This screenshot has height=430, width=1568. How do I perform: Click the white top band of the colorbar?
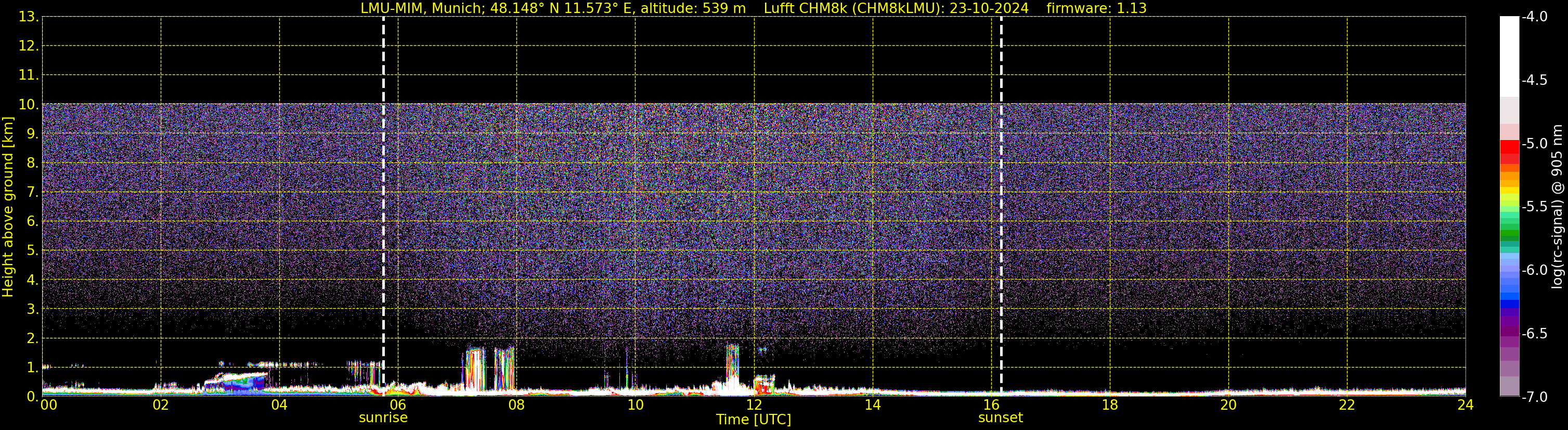1510,56
